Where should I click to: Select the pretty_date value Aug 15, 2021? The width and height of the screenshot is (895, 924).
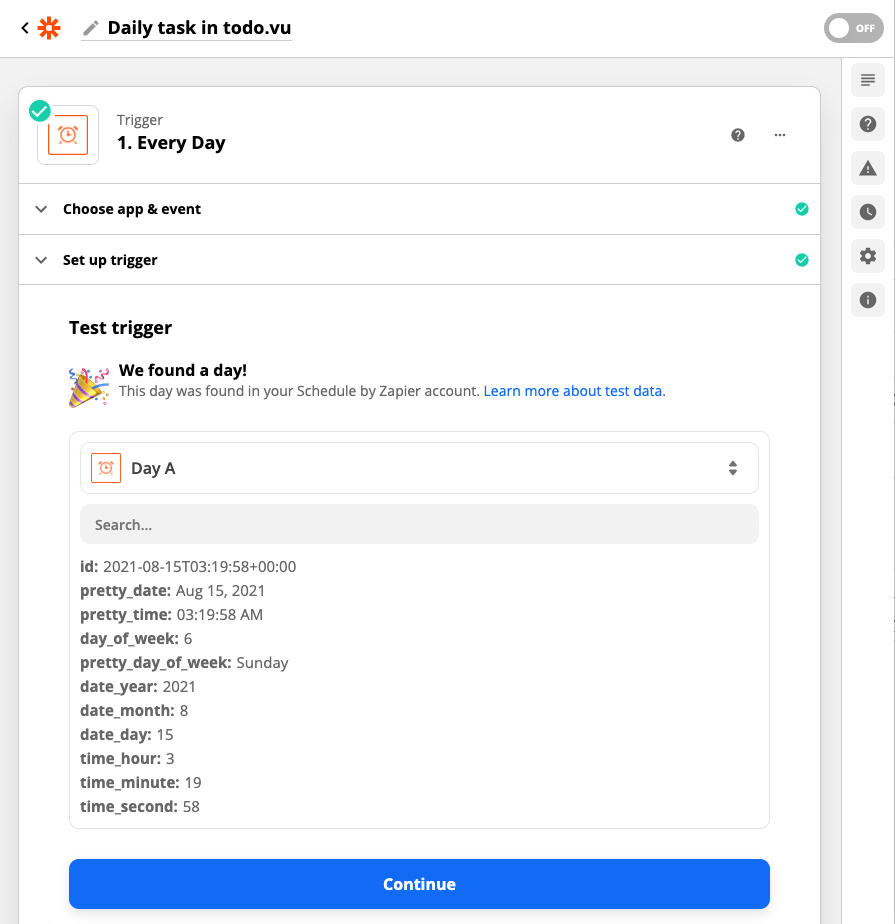(x=220, y=590)
